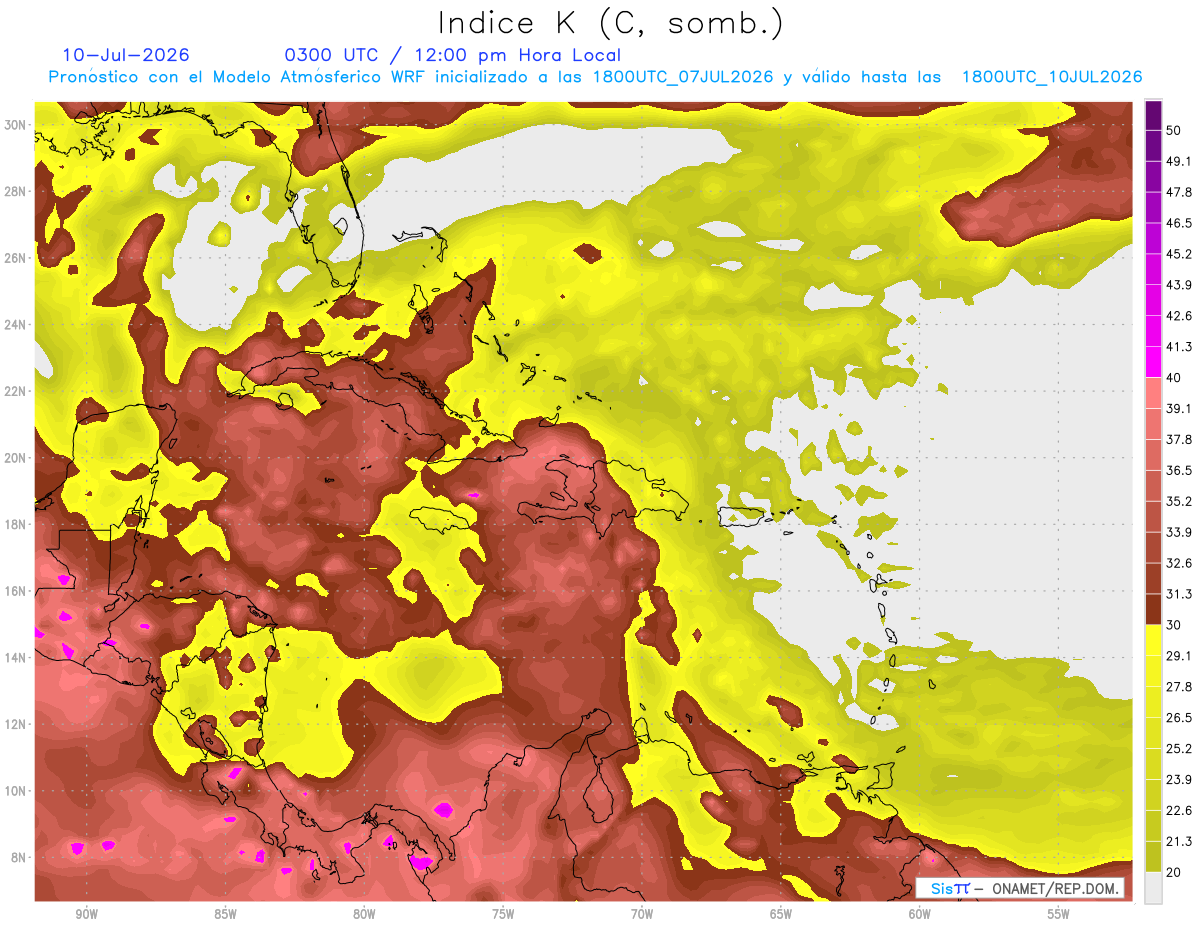Click the map title 'Indice K (C, somb.)'
Image resolution: width=1200 pixels, height=927 pixels.
point(610,23)
